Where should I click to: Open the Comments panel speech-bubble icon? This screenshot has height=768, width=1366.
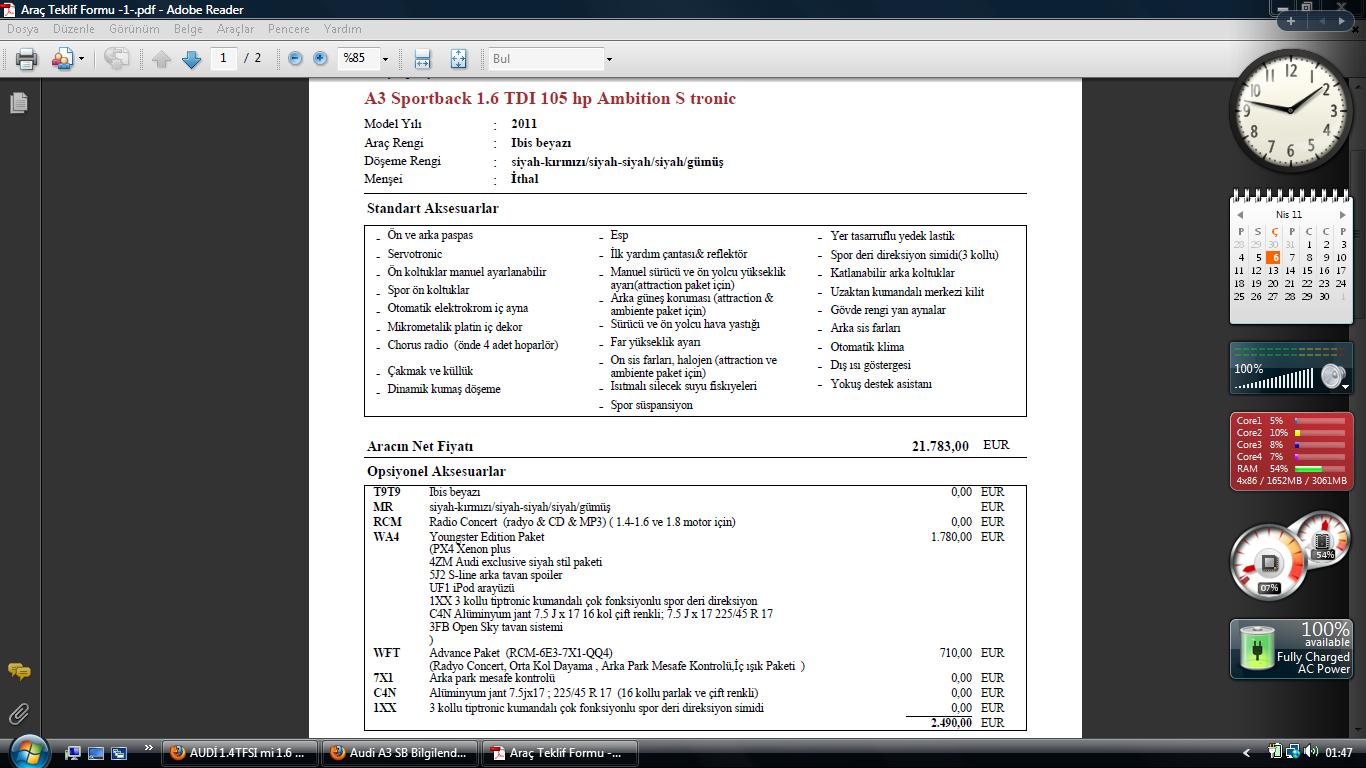[x=18, y=672]
